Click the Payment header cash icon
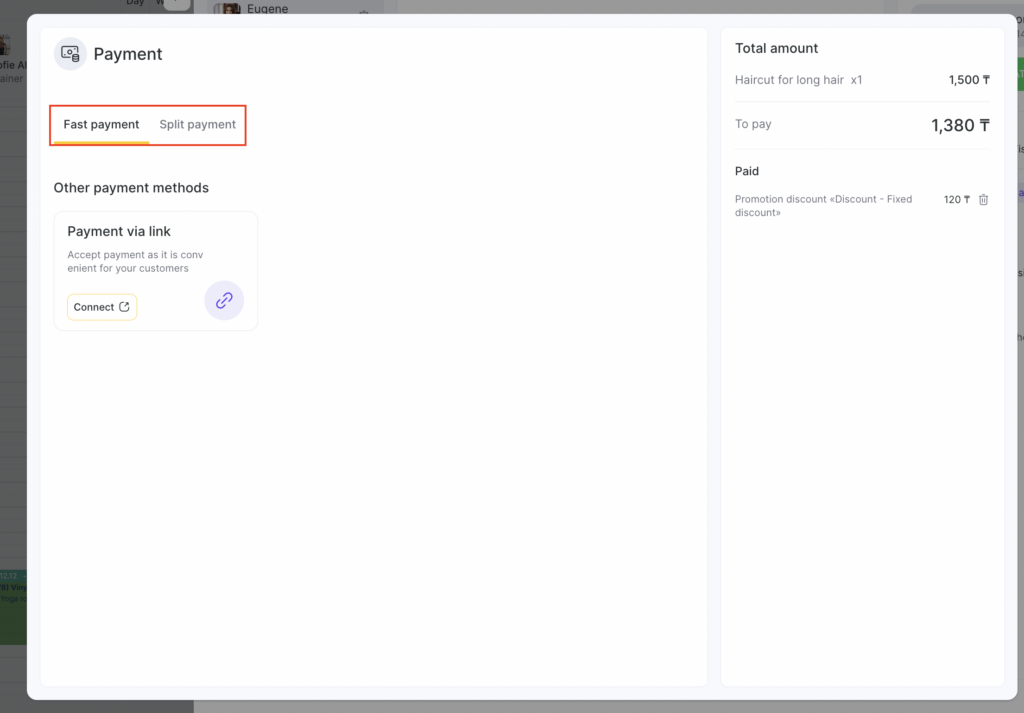 tap(70, 54)
